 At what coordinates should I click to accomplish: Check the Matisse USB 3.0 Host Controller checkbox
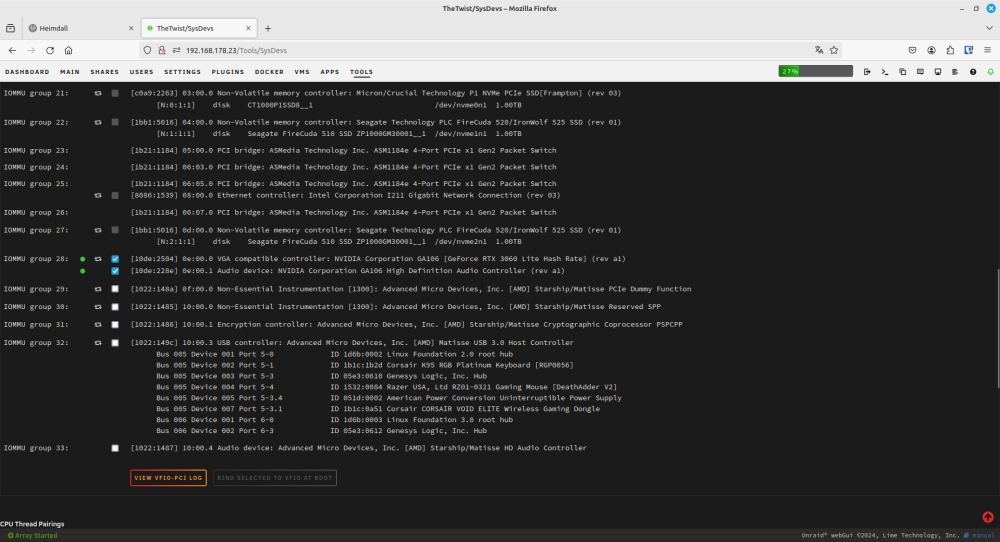click(115, 342)
